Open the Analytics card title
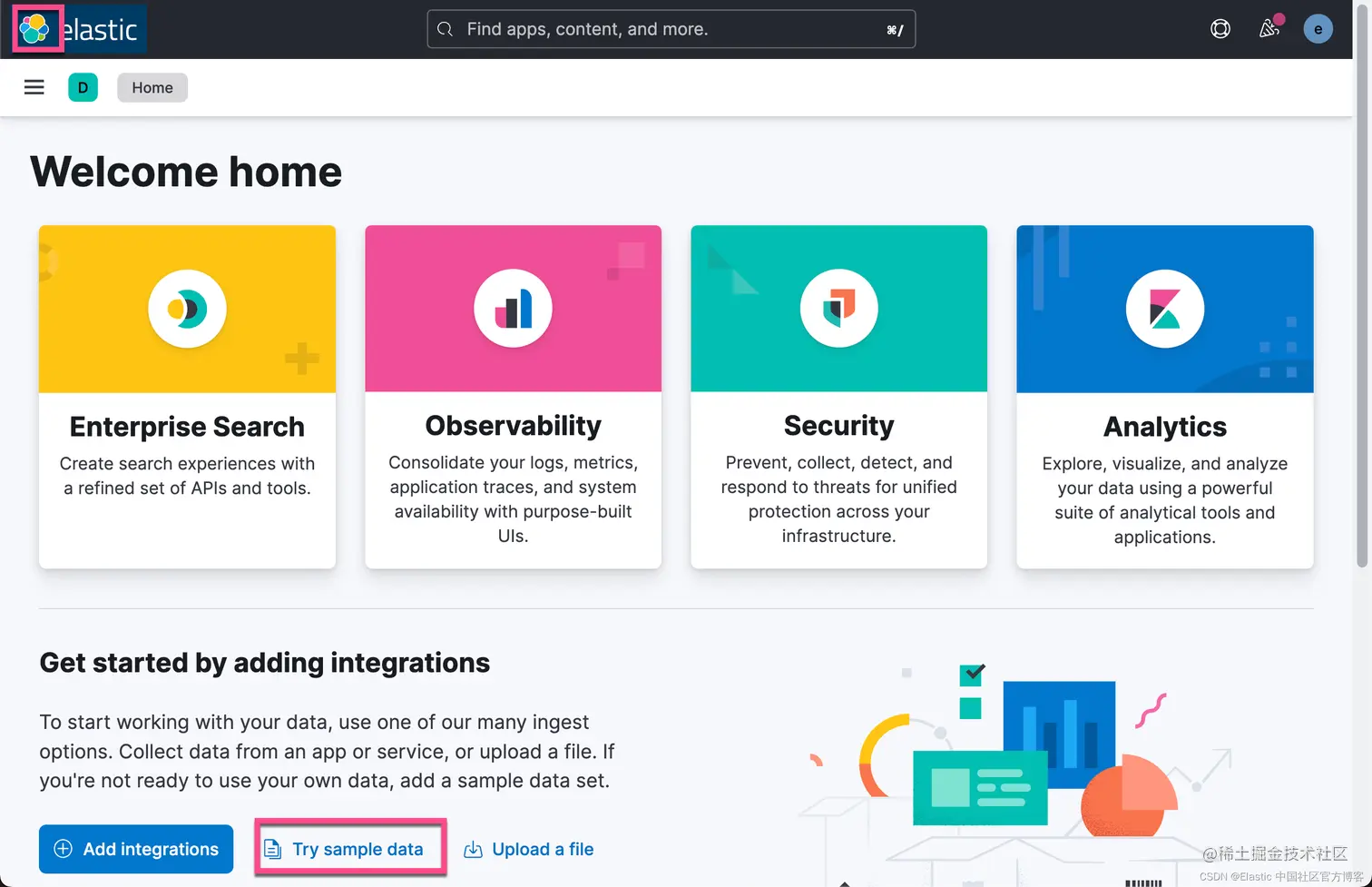The width and height of the screenshot is (1372, 887). pos(1165,427)
